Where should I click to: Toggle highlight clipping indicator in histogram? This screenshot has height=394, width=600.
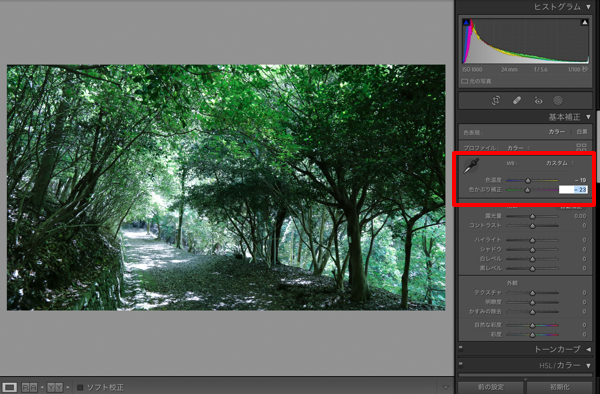(x=585, y=23)
